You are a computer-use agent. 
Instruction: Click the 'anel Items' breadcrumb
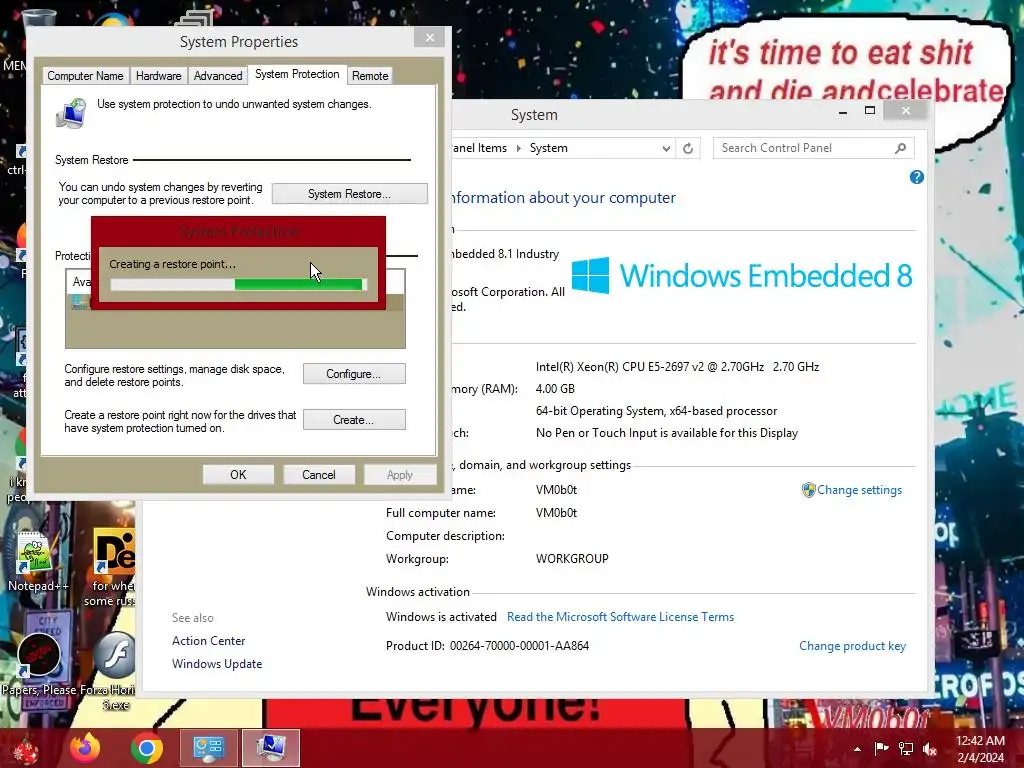(479, 148)
